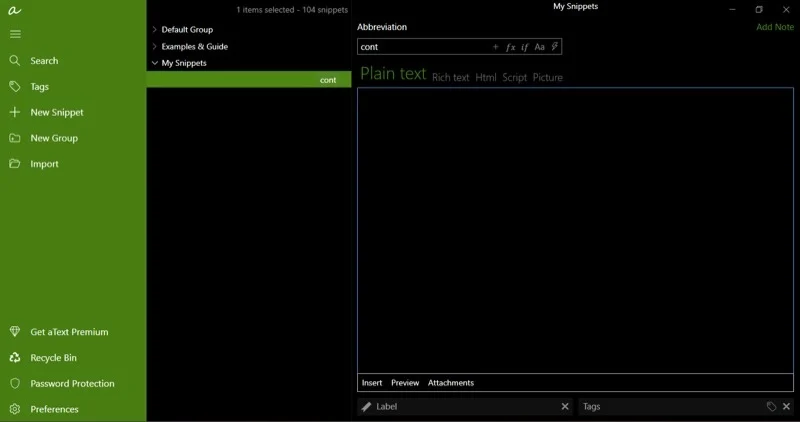Open the Html content tab
800x422 pixels.
[x=485, y=77]
